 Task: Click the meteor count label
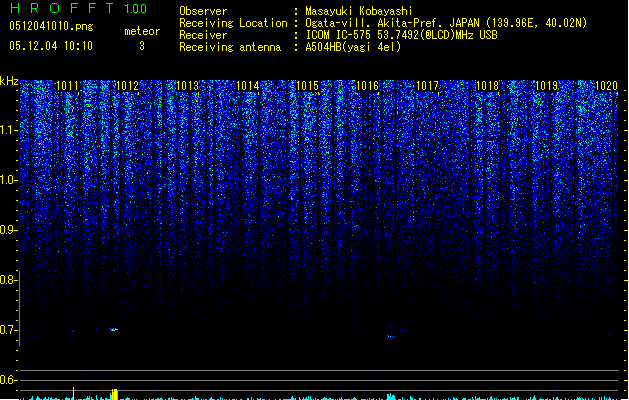(142, 31)
